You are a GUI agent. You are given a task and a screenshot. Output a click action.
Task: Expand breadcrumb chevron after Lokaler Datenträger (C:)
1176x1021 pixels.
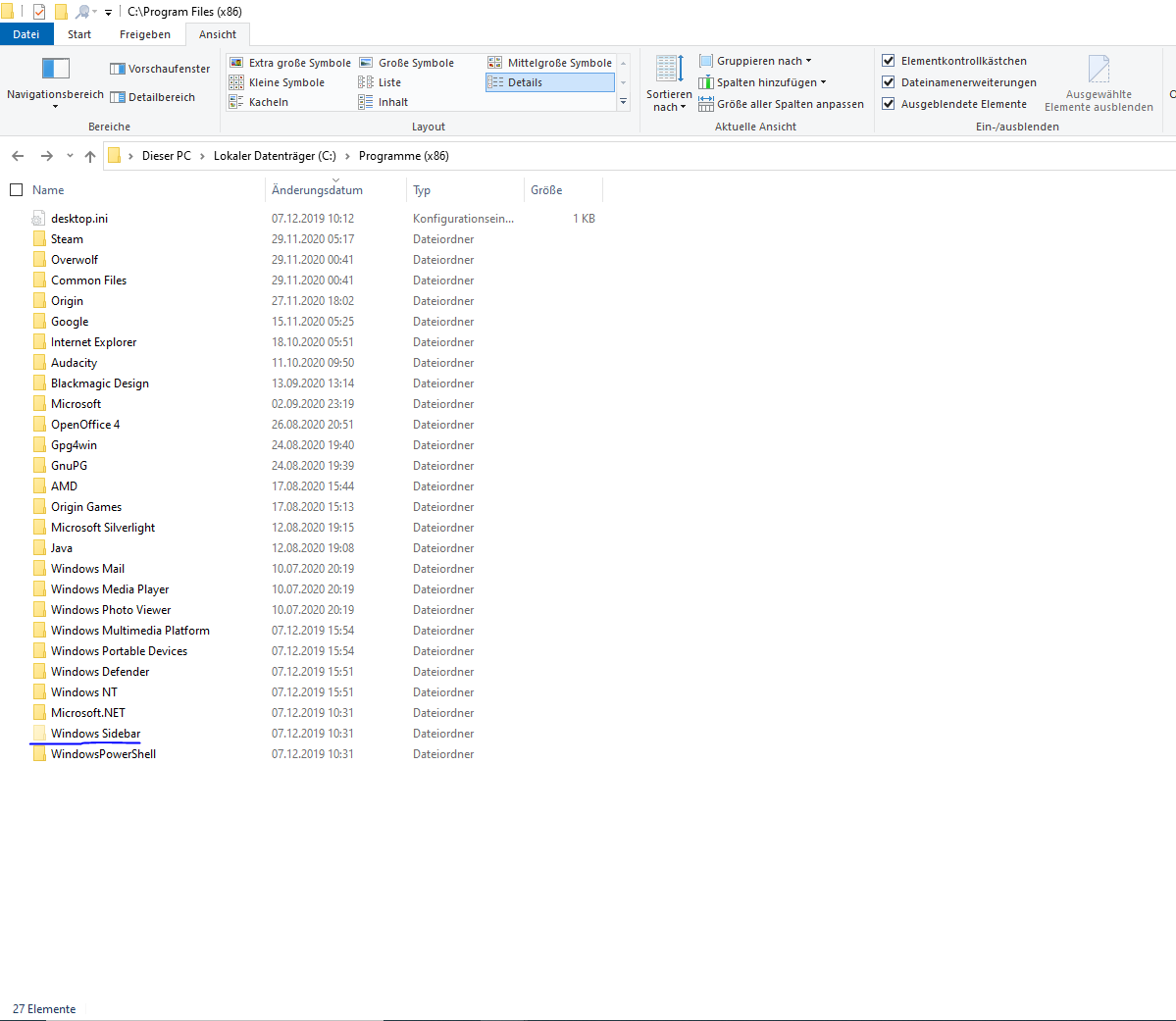coord(347,156)
